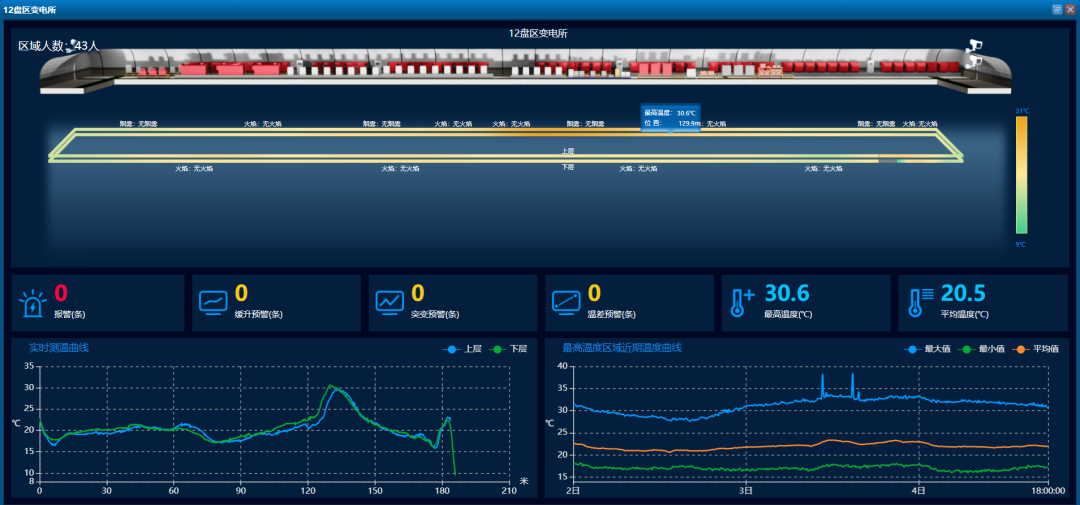Click the small camera icon beside 区域人数
1080x505 pixels.
tap(71, 44)
